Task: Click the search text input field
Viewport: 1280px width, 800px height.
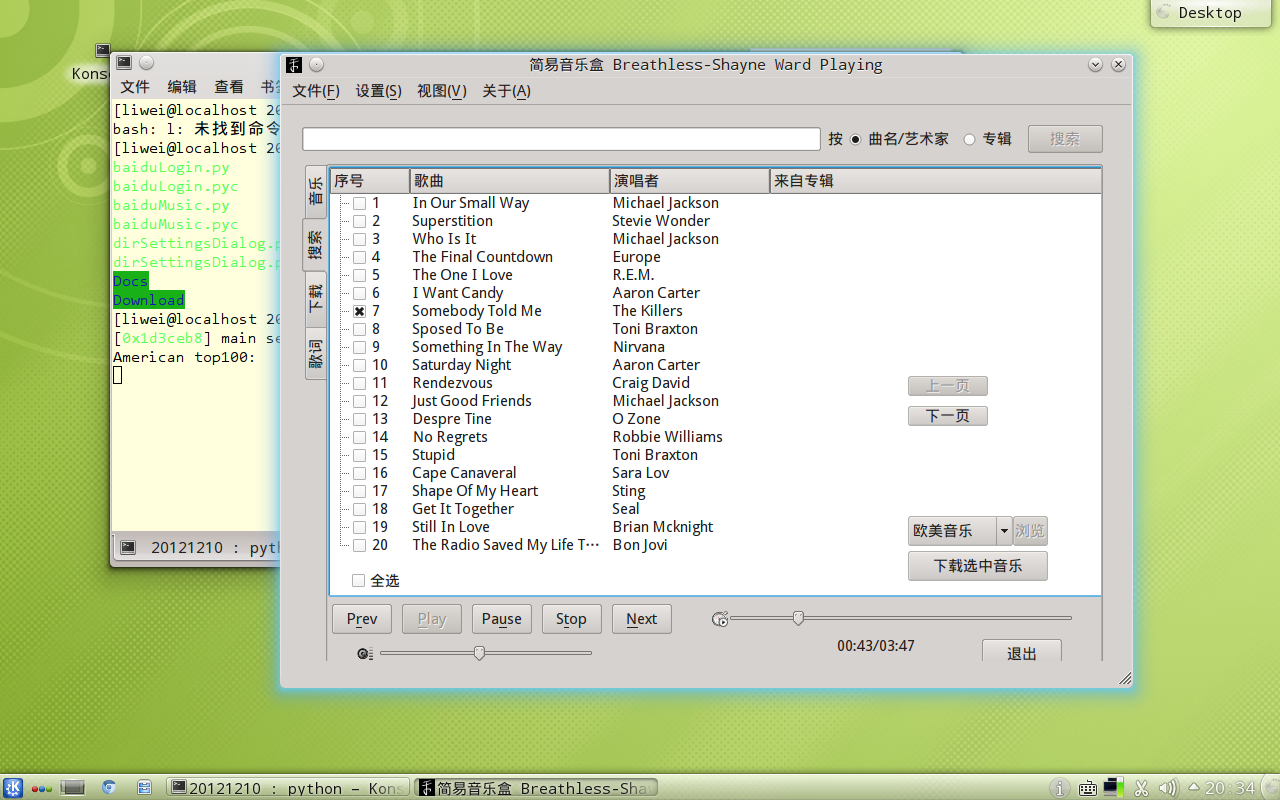Action: (x=561, y=139)
